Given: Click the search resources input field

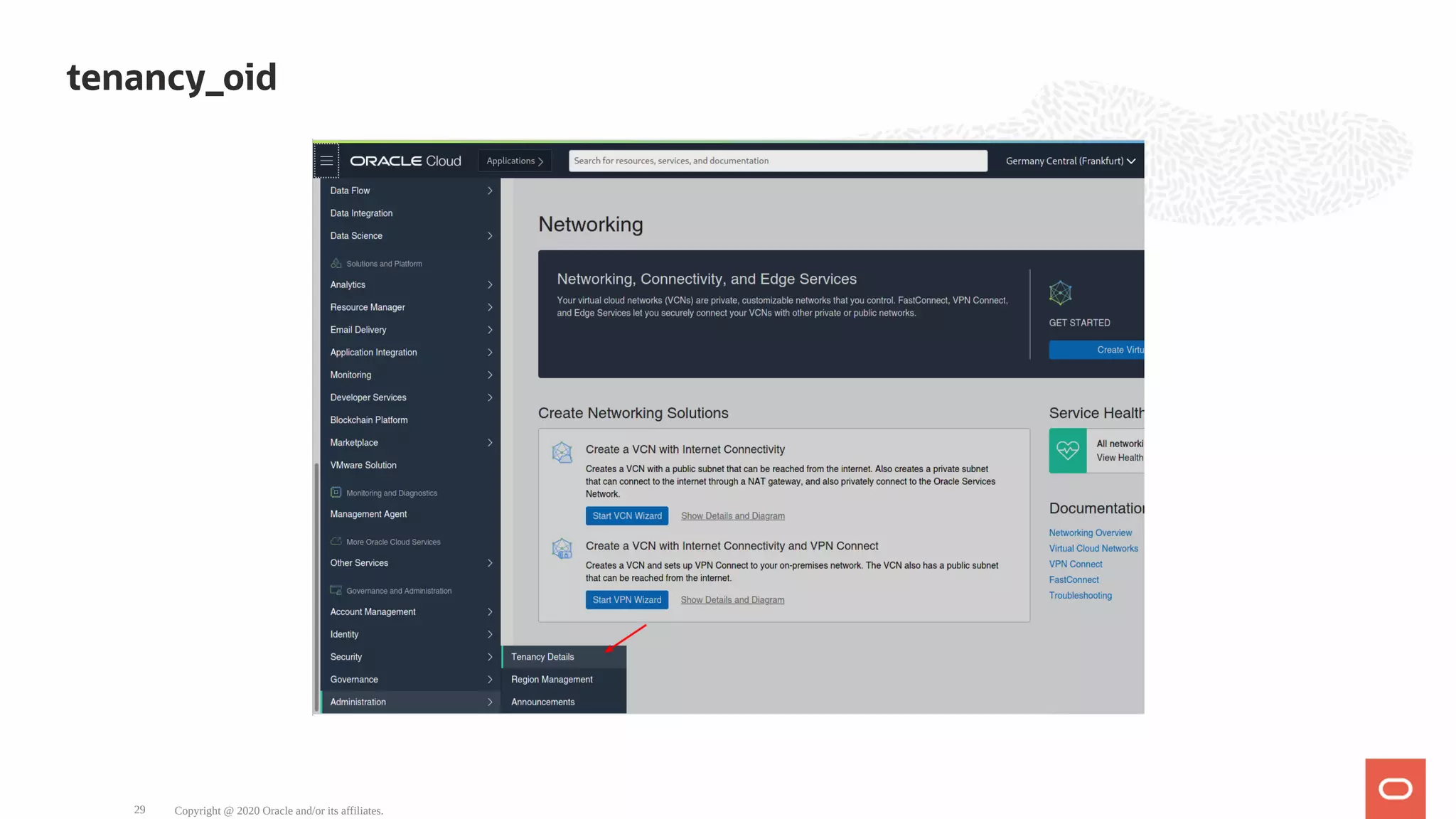Looking at the screenshot, I should (x=778, y=161).
